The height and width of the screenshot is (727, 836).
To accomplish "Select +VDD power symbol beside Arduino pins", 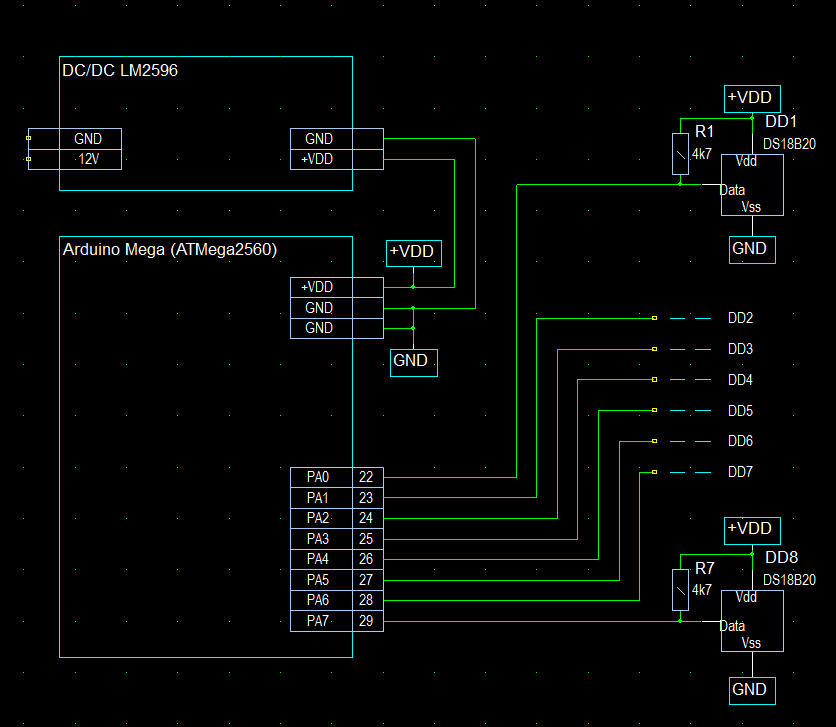I will (x=412, y=252).
